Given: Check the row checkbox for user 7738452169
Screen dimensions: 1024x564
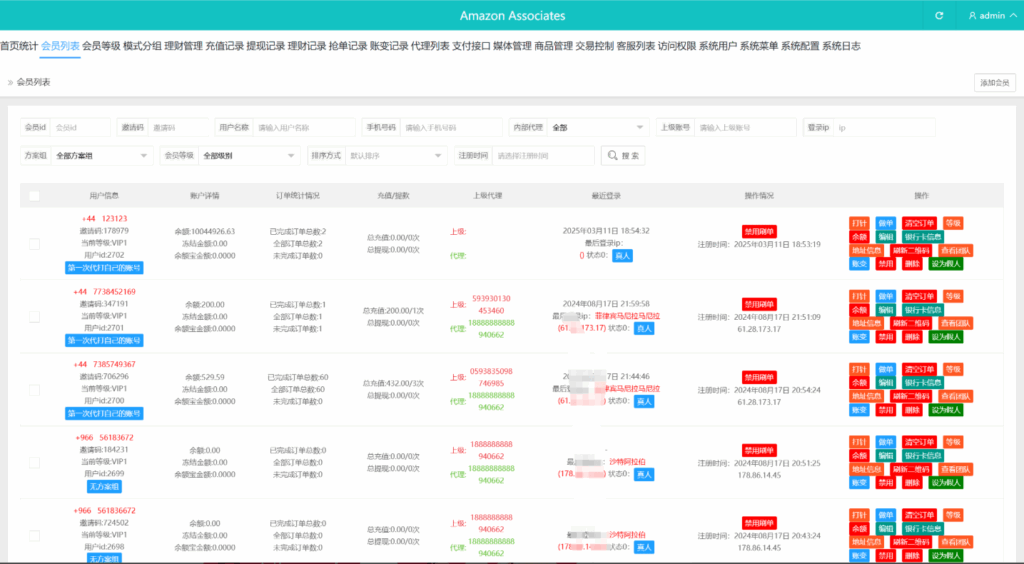Looking at the screenshot, I should (x=35, y=317).
